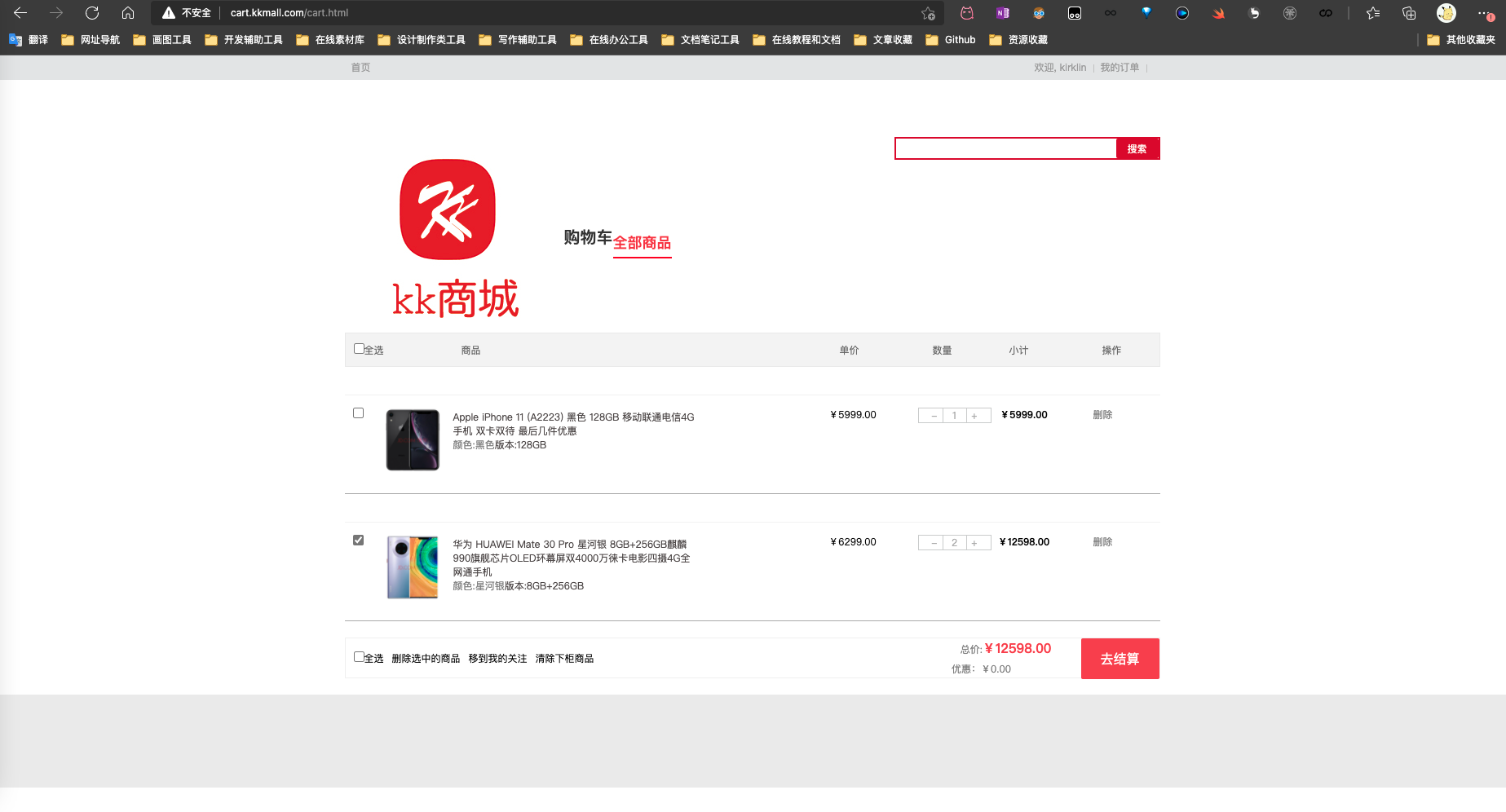
Task: Open the Pikachu profile avatar
Action: (1446, 13)
